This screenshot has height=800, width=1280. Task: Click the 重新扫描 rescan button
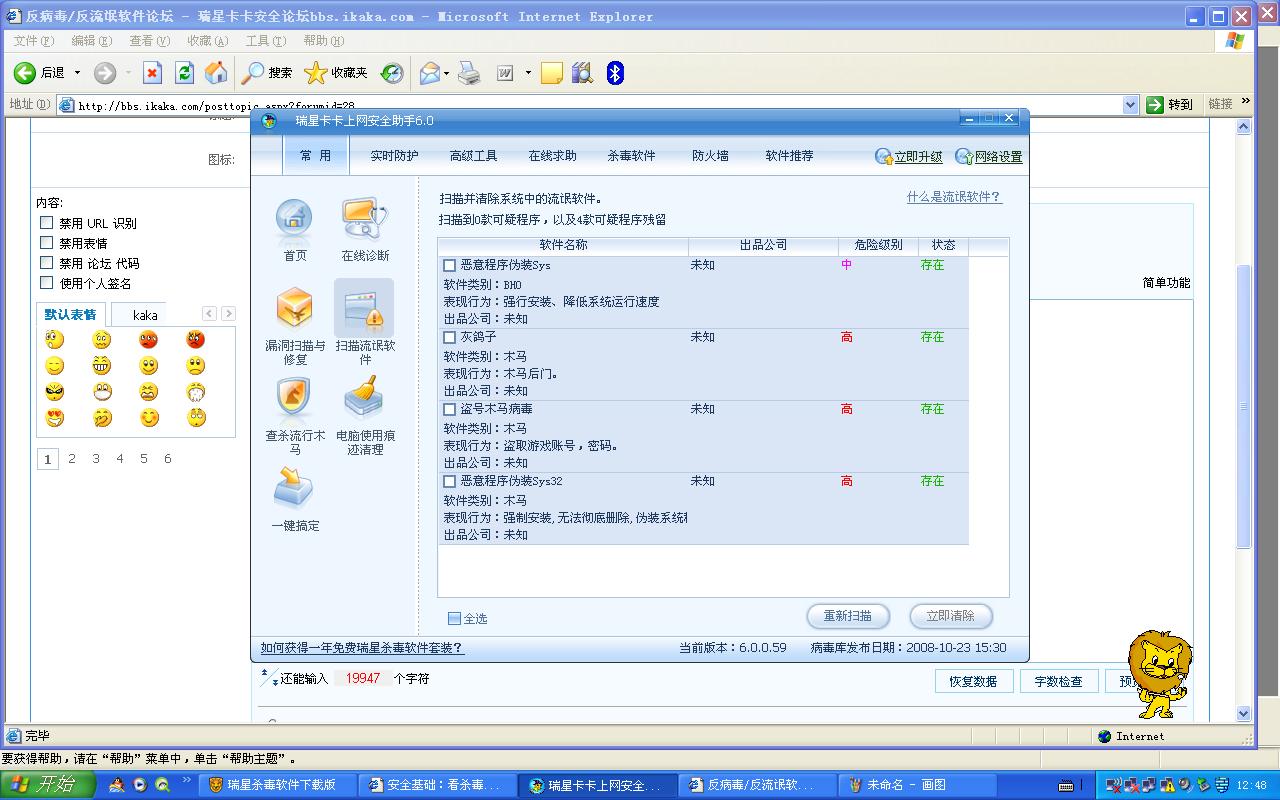[848, 616]
